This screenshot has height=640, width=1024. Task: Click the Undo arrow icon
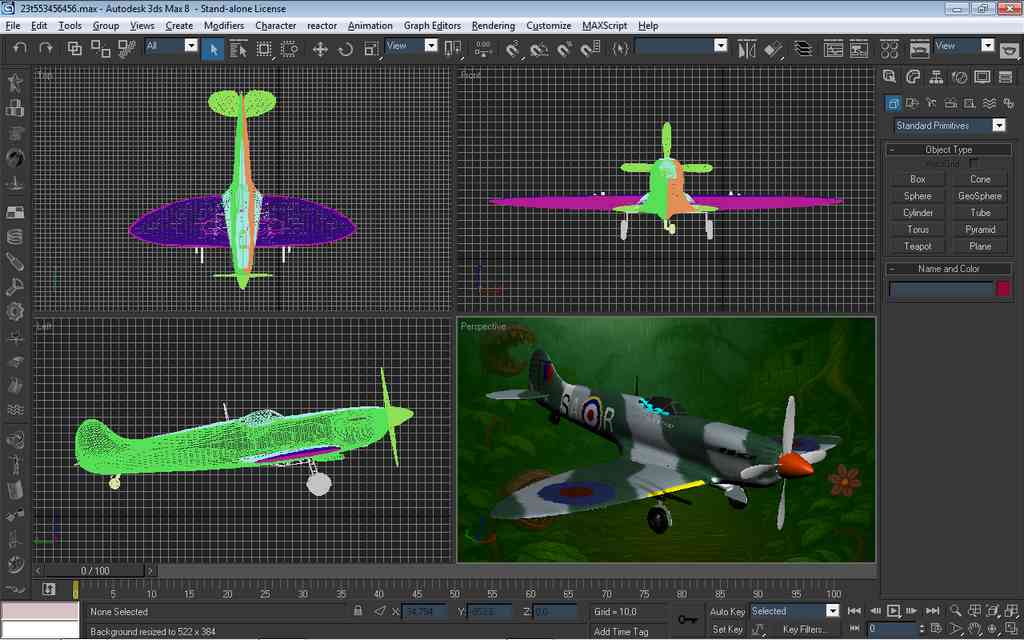[x=20, y=48]
